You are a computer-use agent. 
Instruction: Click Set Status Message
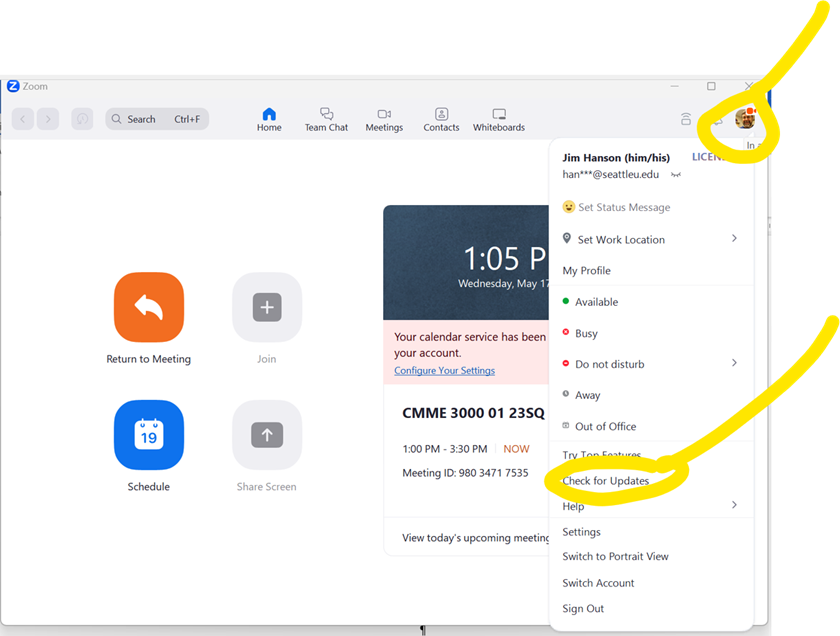pyautogui.click(x=624, y=207)
